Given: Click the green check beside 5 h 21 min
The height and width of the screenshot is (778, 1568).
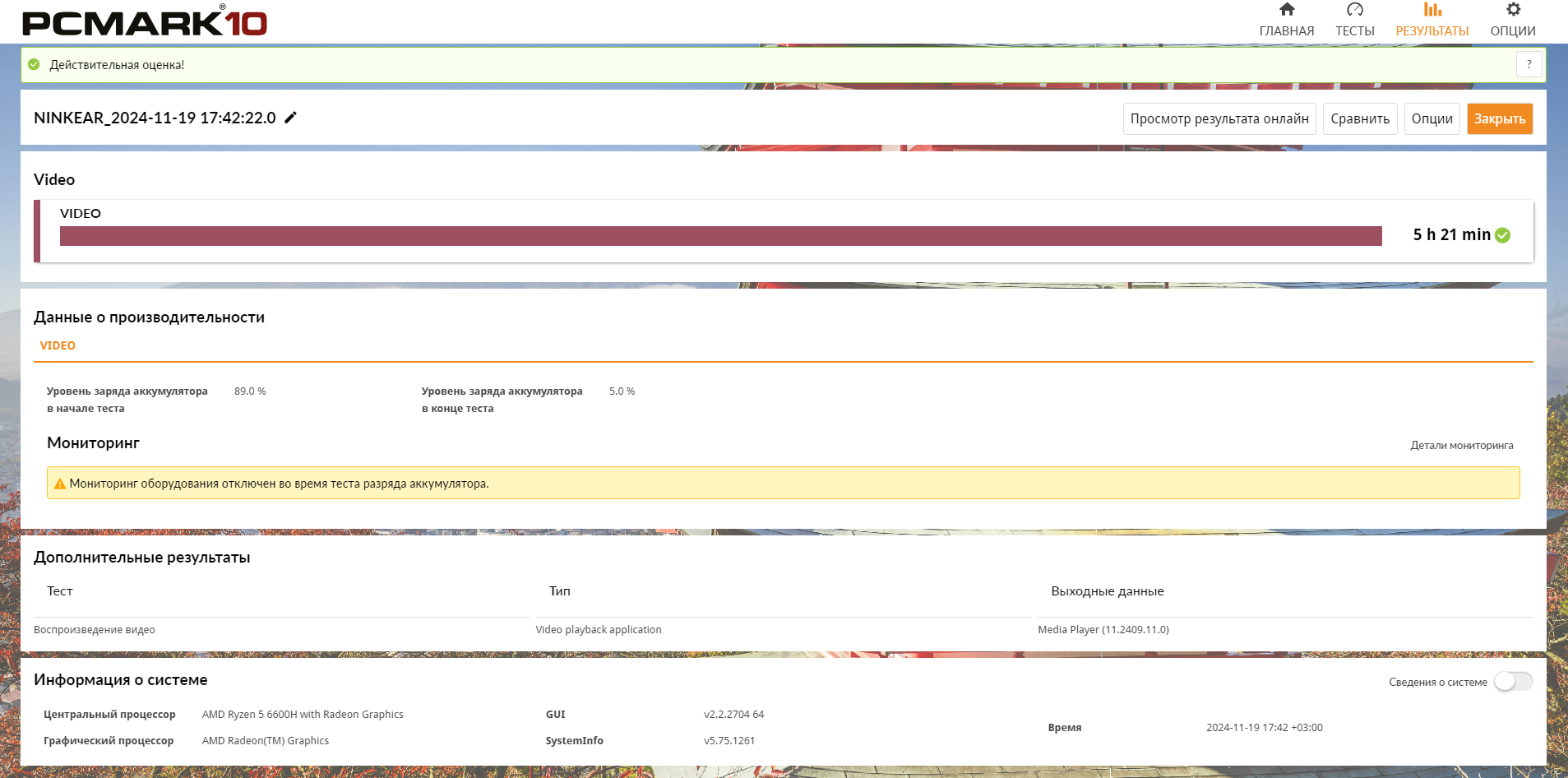Looking at the screenshot, I should point(1502,235).
